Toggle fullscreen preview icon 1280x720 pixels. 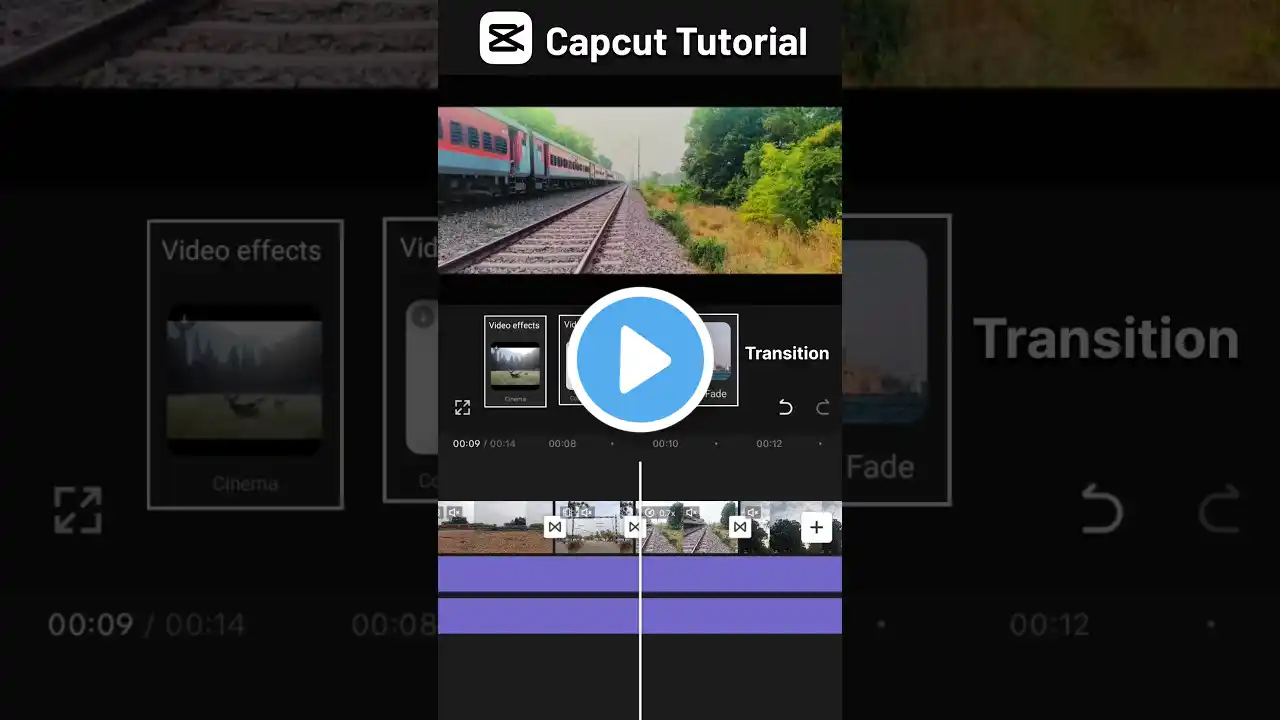462,407
